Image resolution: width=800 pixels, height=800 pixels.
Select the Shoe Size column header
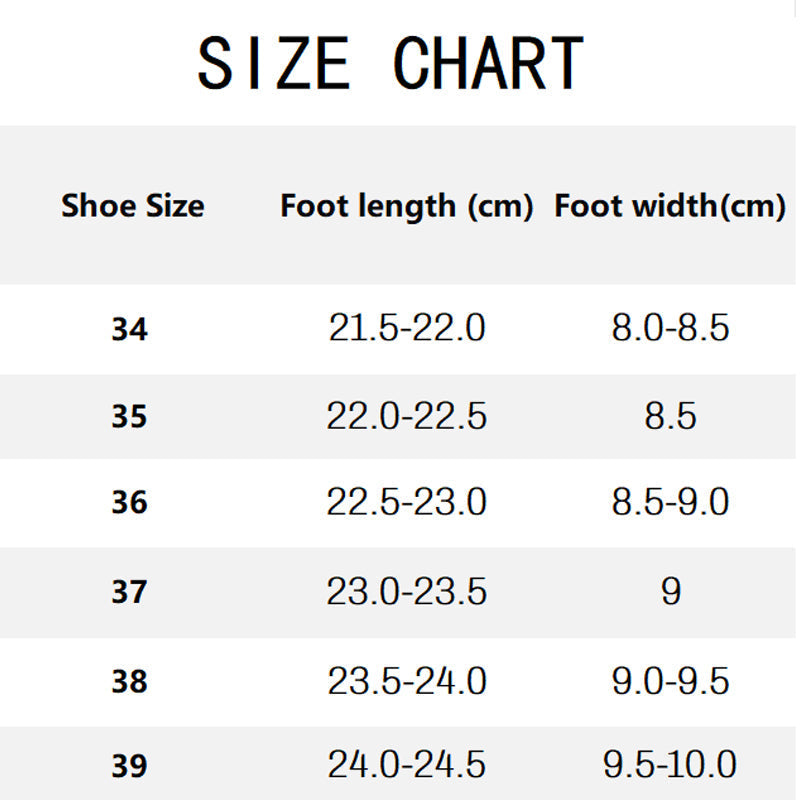click(132, 206)
